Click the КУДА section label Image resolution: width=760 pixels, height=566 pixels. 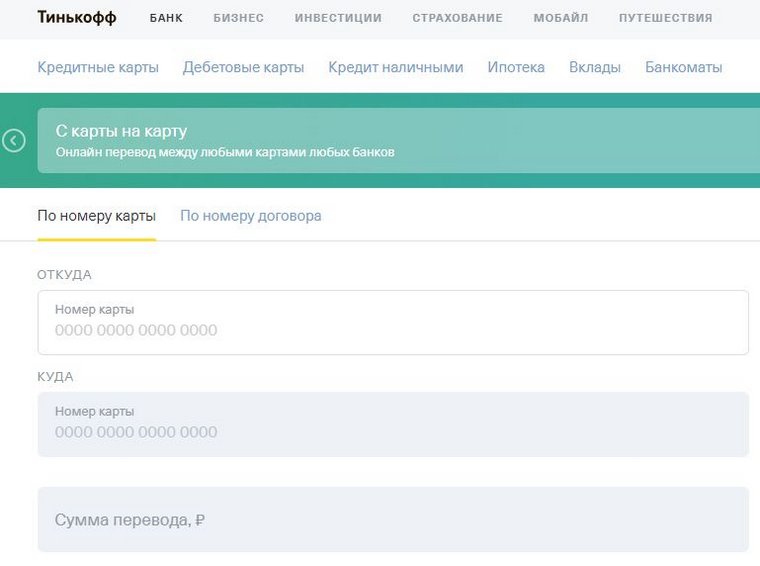tap(55, 377)
